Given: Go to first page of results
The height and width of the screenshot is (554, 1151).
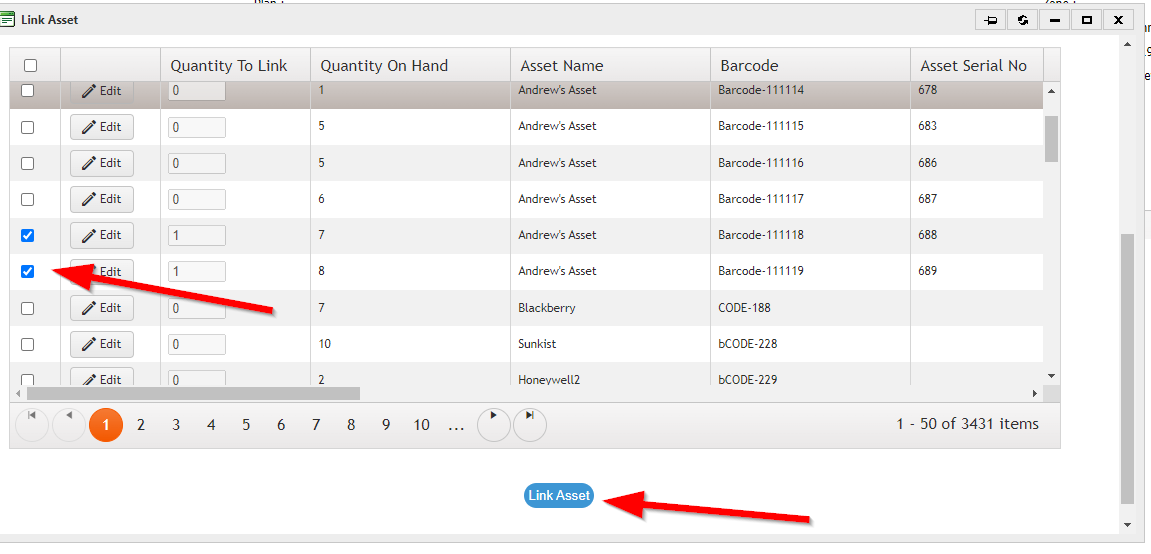Looking at the screenshot, I should (x=32, y=424).
